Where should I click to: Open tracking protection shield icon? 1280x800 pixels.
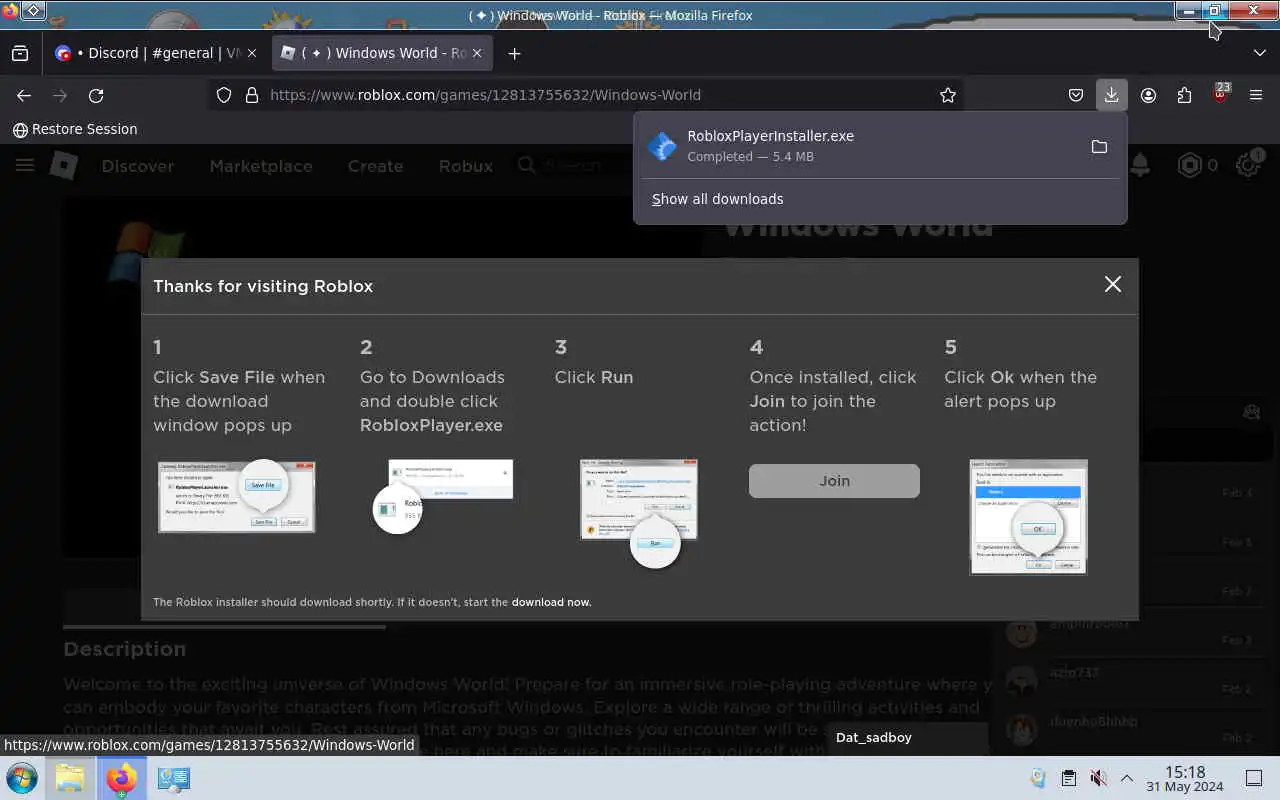pos(224,95)
